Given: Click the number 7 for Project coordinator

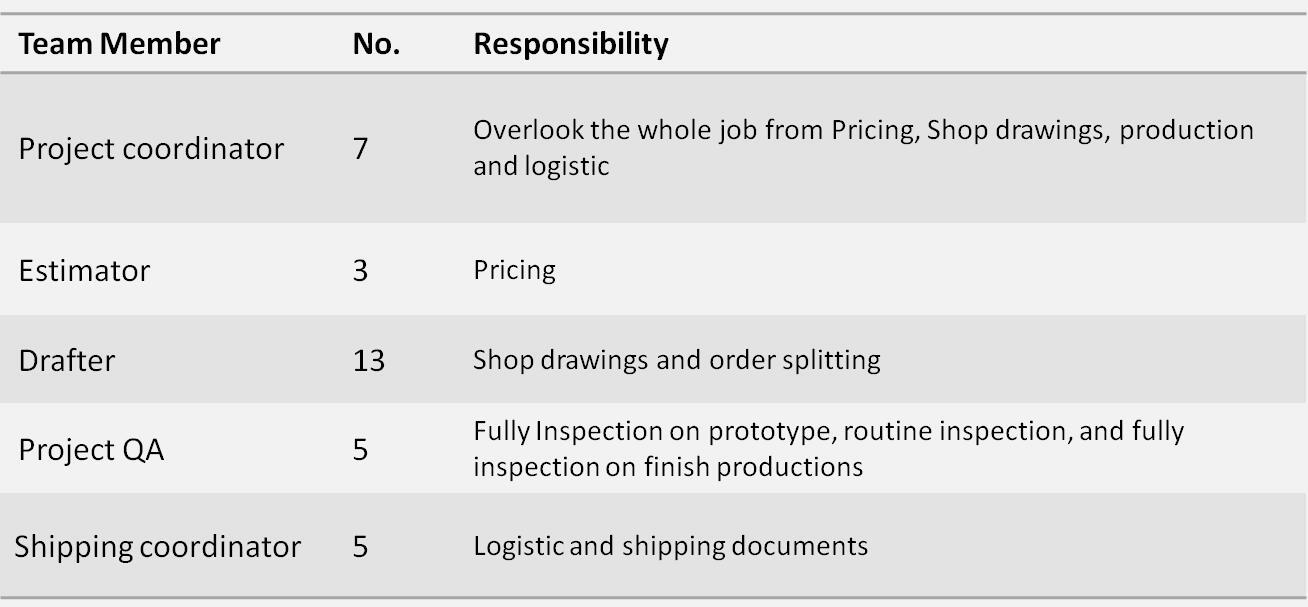Looking at the screenshot, I should pos(361,149).
